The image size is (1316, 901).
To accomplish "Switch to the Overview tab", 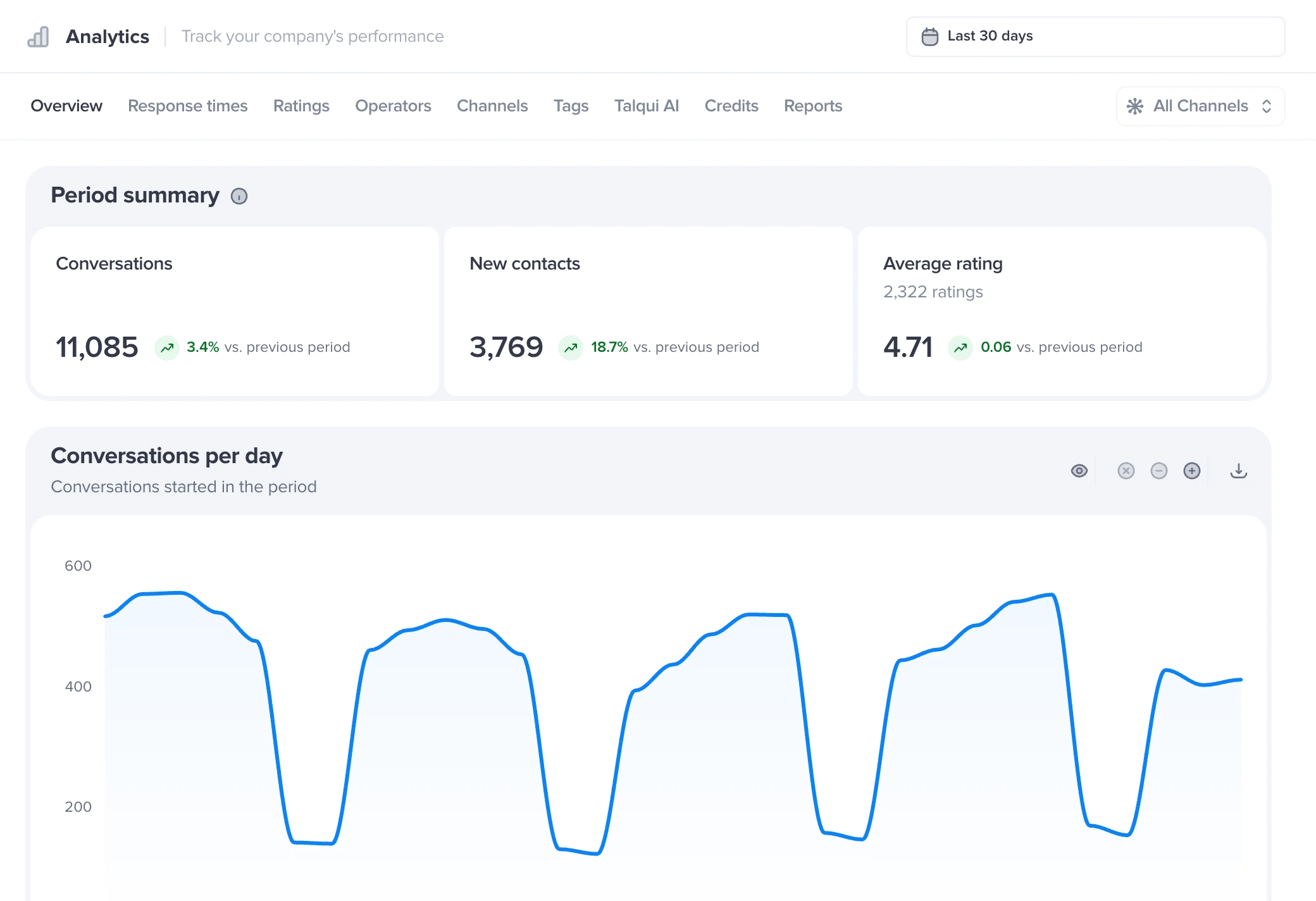I will (x=66, y=106).
